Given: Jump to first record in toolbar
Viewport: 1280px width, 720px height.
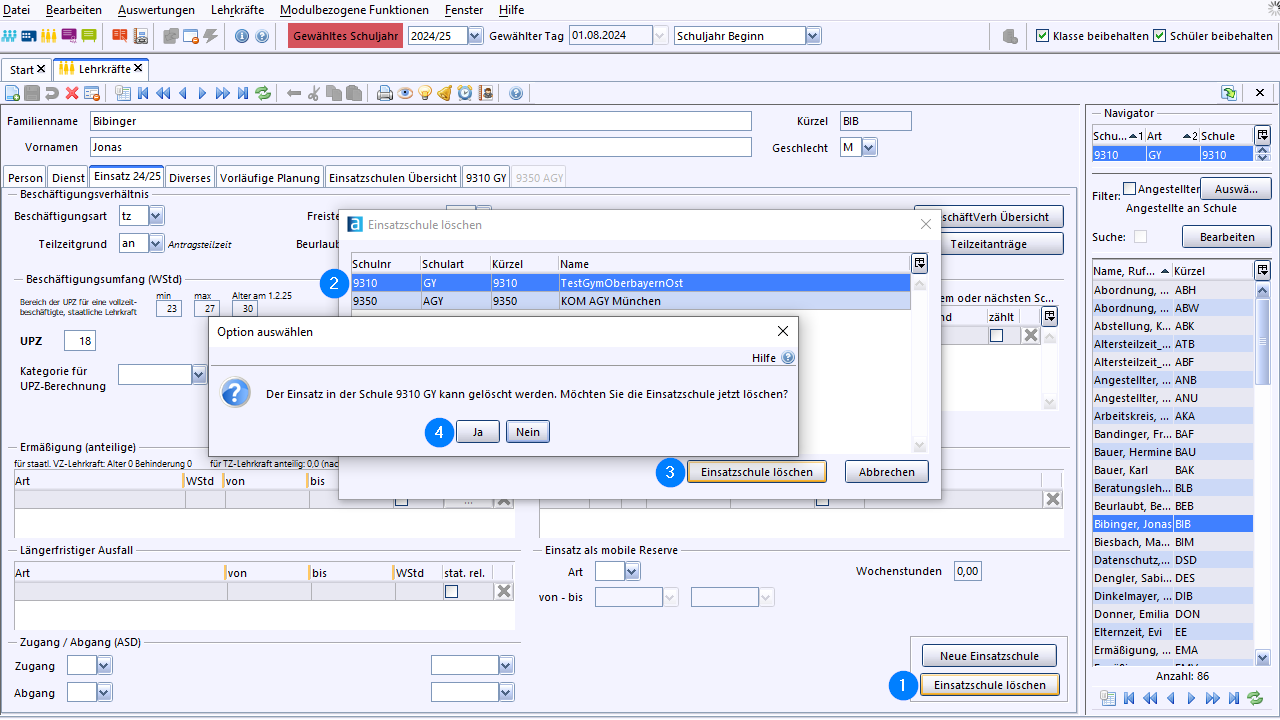Looking at the screenshot, I should (143, 93).
